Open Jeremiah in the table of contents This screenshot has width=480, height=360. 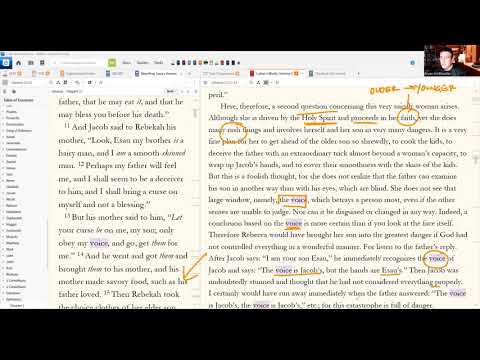click(13, 143)
